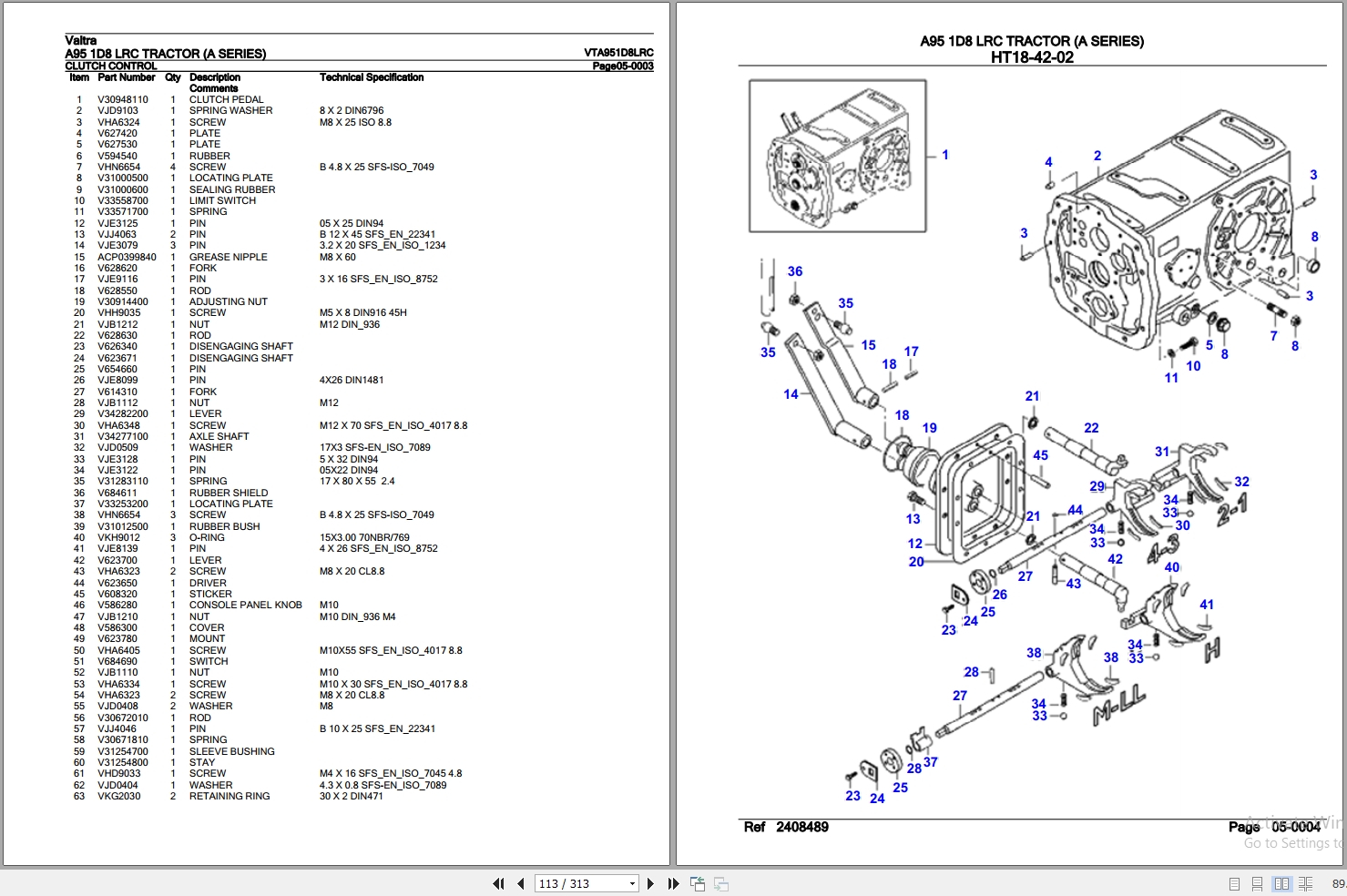This screenshot has width=1347, height=896.
Task: Click the O-RING description
Action: coord(207,537)
